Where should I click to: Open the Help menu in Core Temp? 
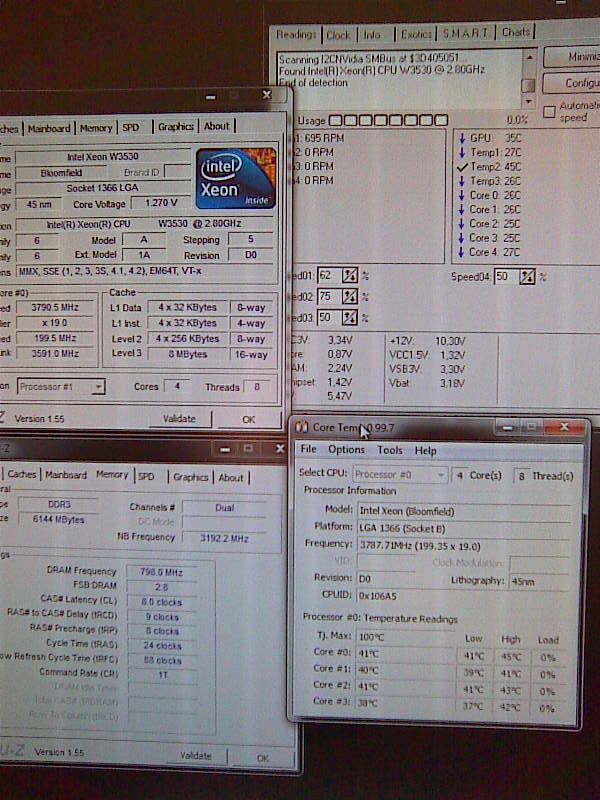pos(426,451)
